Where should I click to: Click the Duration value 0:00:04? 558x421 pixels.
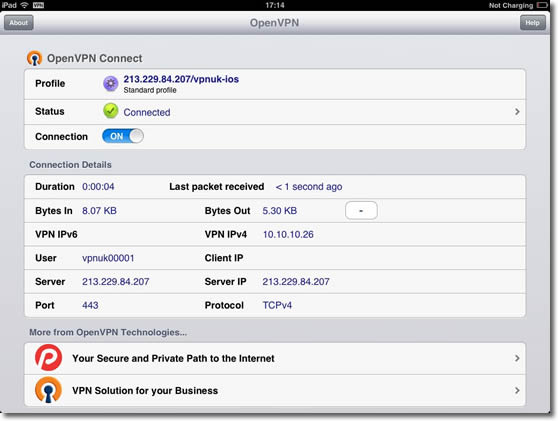[x=98, y=187]
